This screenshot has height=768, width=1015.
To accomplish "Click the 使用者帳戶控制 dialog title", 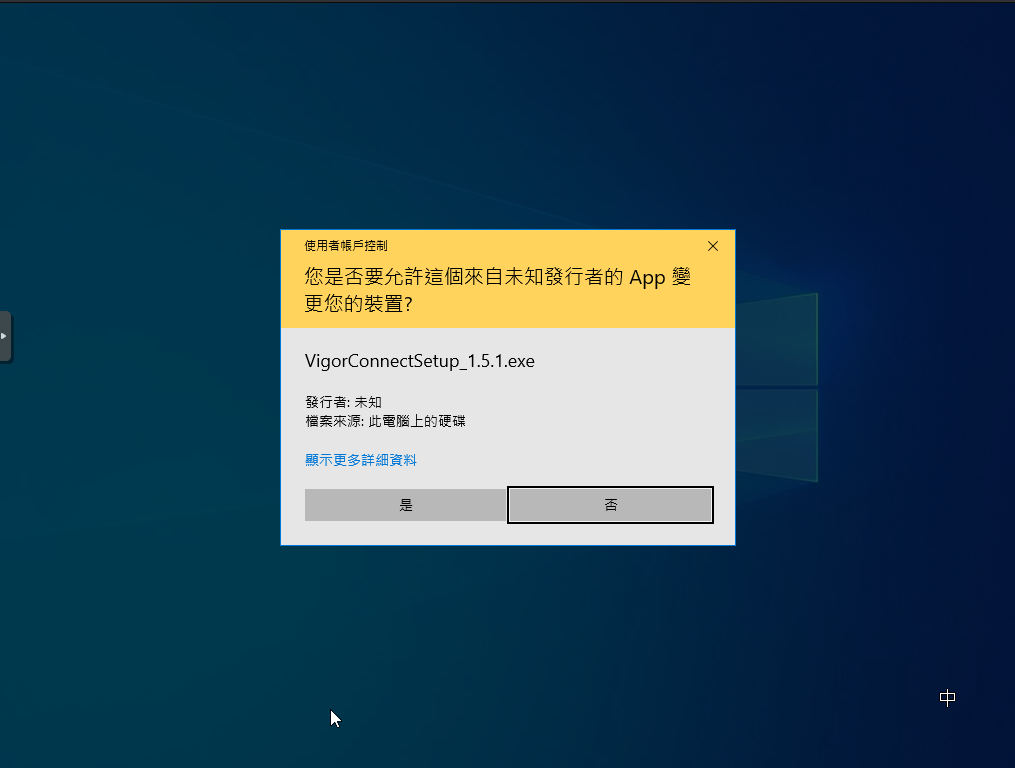I will tap(346, 246).
